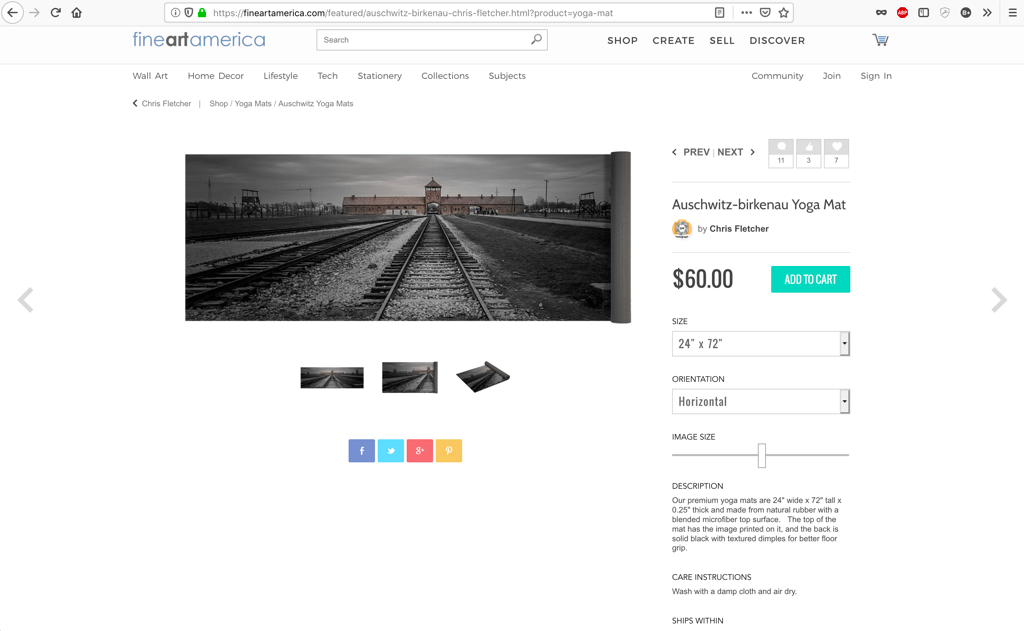The width and height of the screenshot is (1024, 631).
Task: Share product on Twitter
Action: pyautogui.click(x=391, y=451)
